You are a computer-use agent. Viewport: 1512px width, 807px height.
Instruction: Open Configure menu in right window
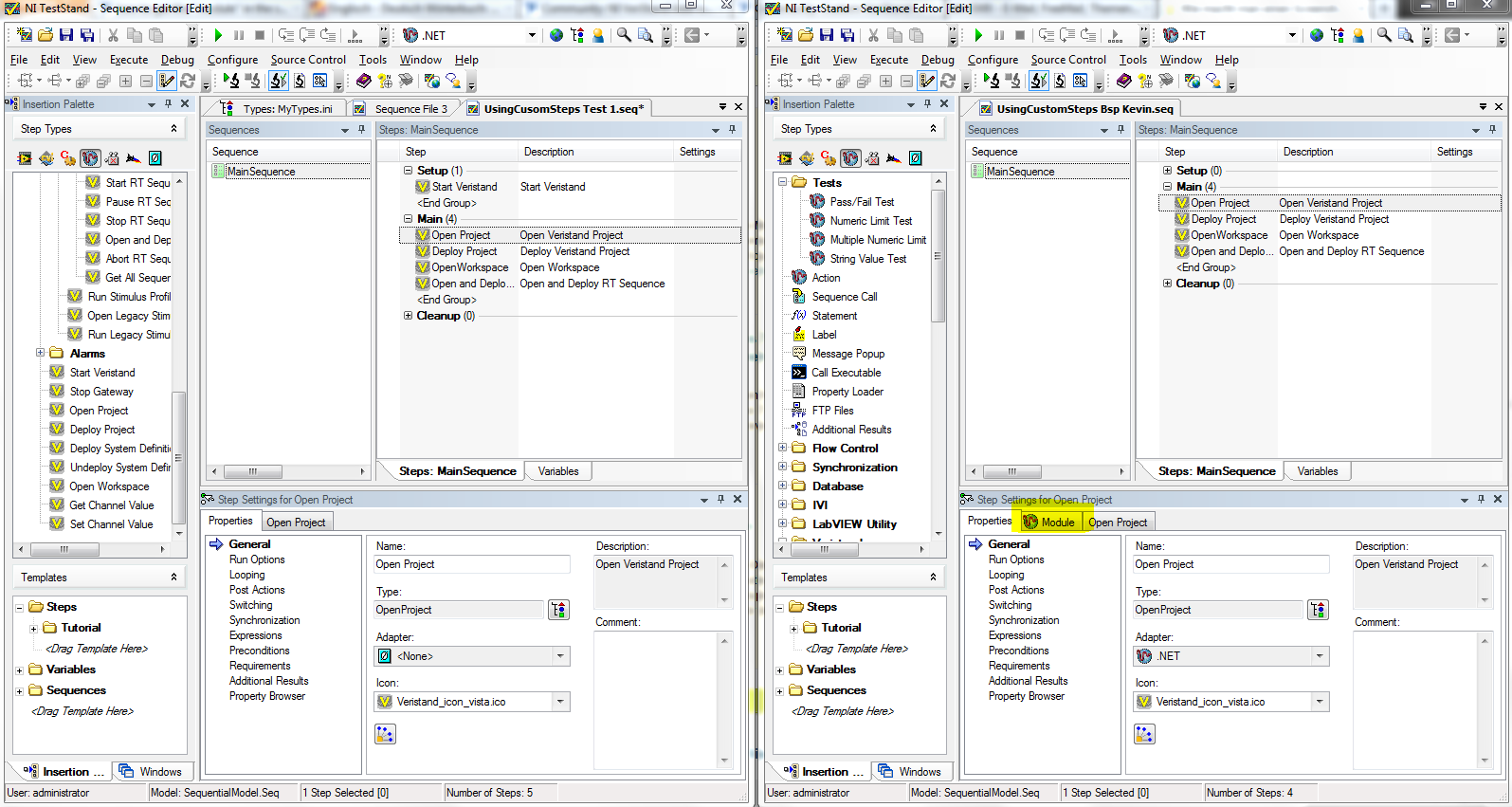[993, 59]
